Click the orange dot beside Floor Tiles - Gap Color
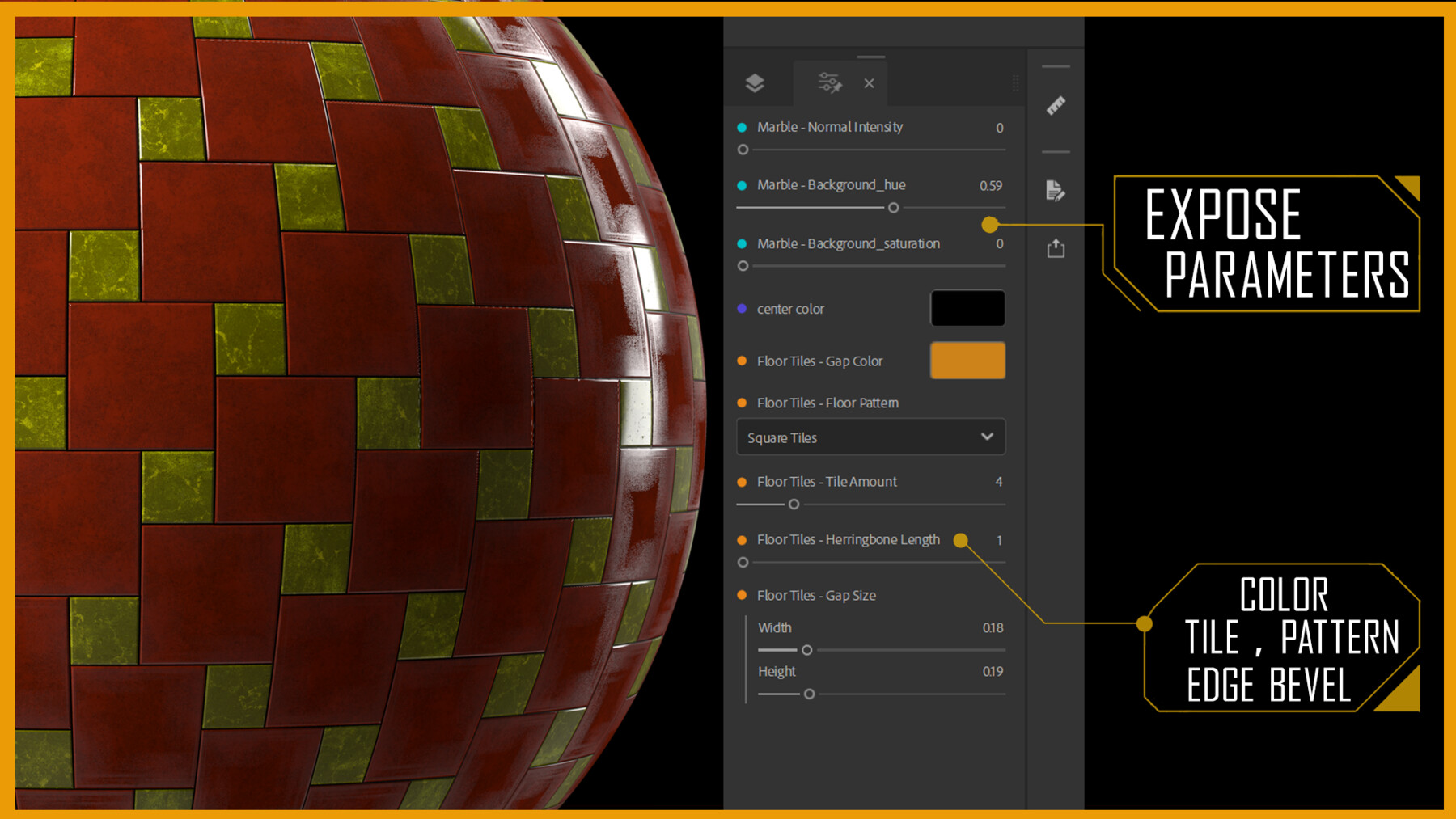This screenshot has height=819, width=1456. 742,361
